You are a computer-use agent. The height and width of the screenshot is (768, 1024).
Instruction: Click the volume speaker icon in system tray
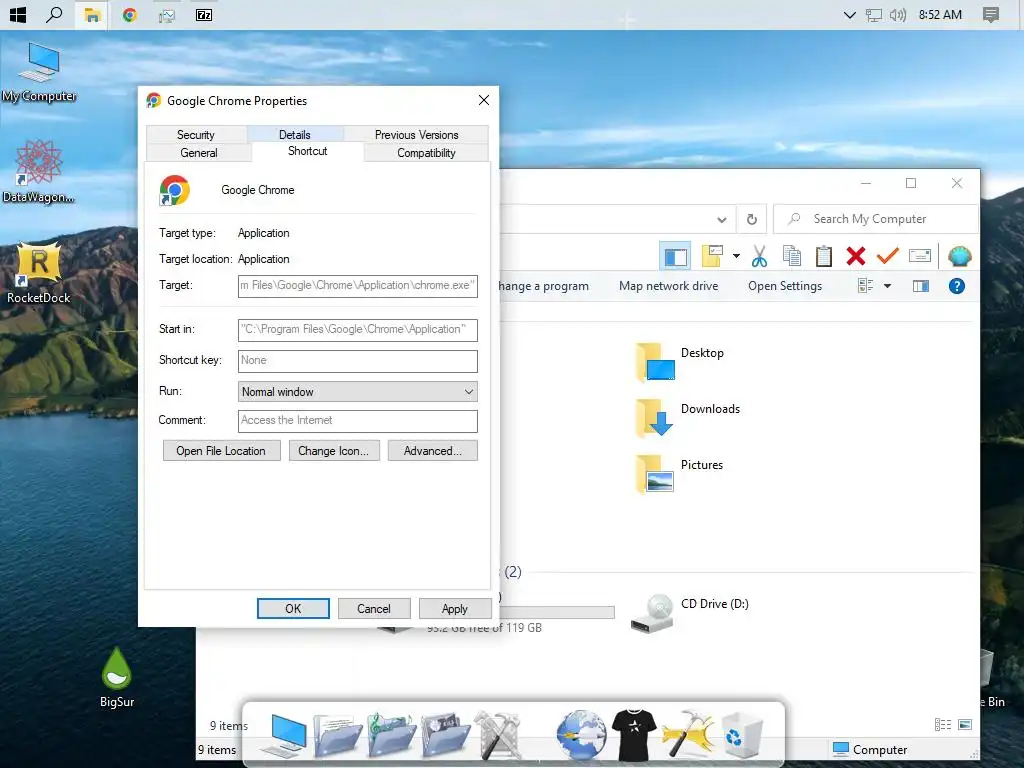point(898,14)
